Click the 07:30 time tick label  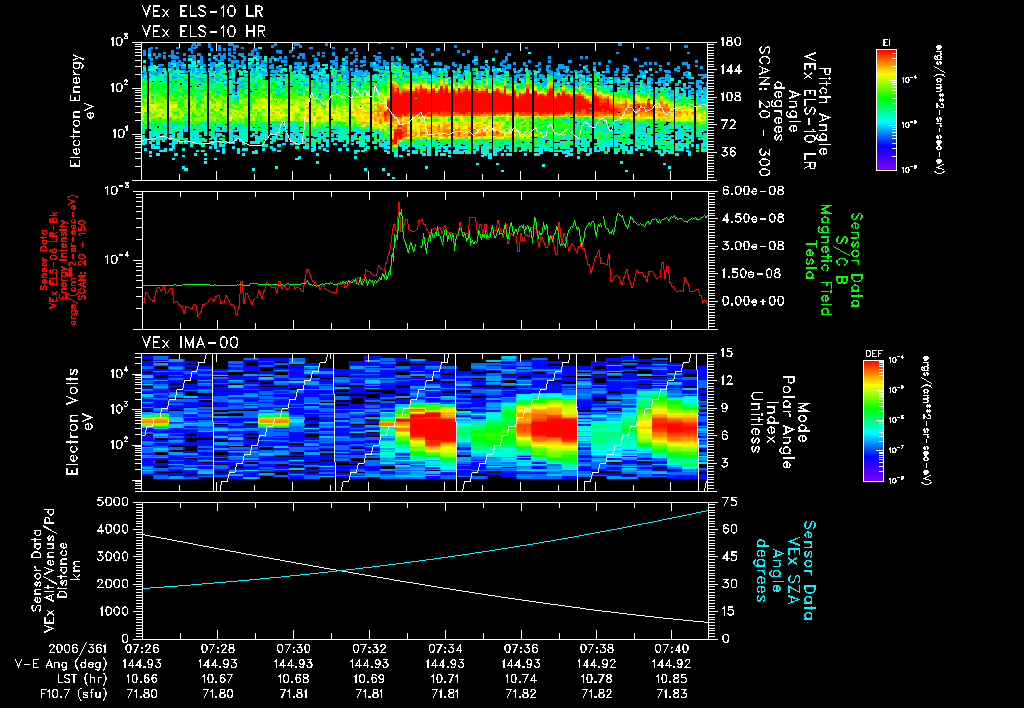pyautogui.click(x=293, y=651)
